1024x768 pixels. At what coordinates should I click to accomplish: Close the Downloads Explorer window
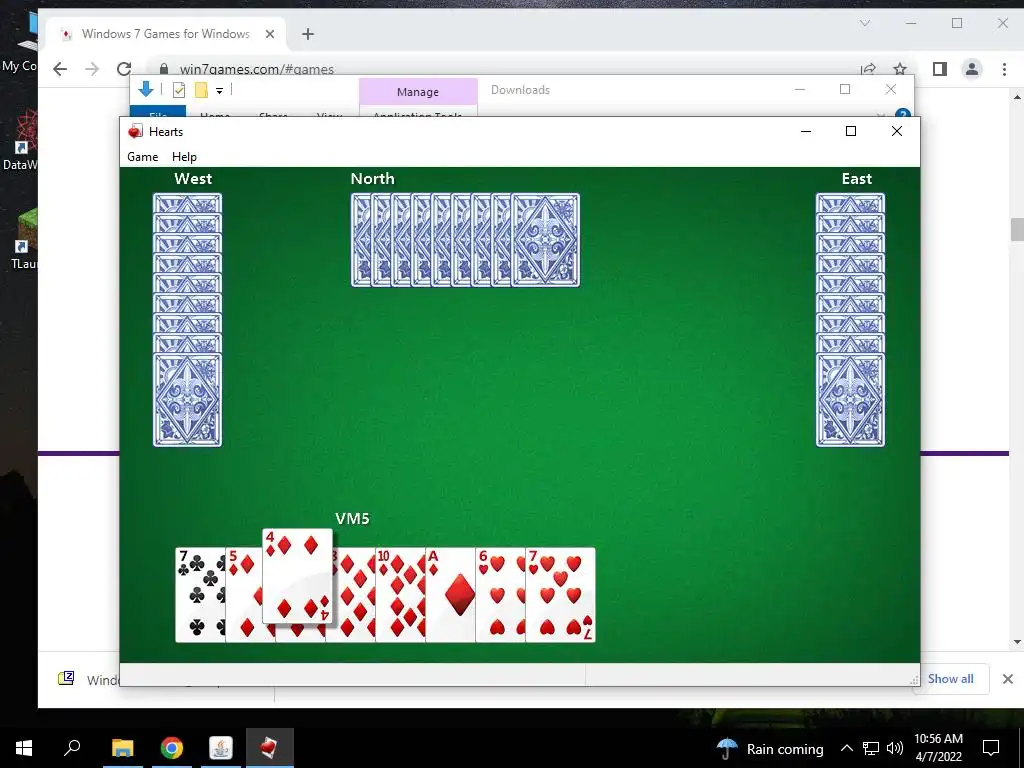coord(891,89)
